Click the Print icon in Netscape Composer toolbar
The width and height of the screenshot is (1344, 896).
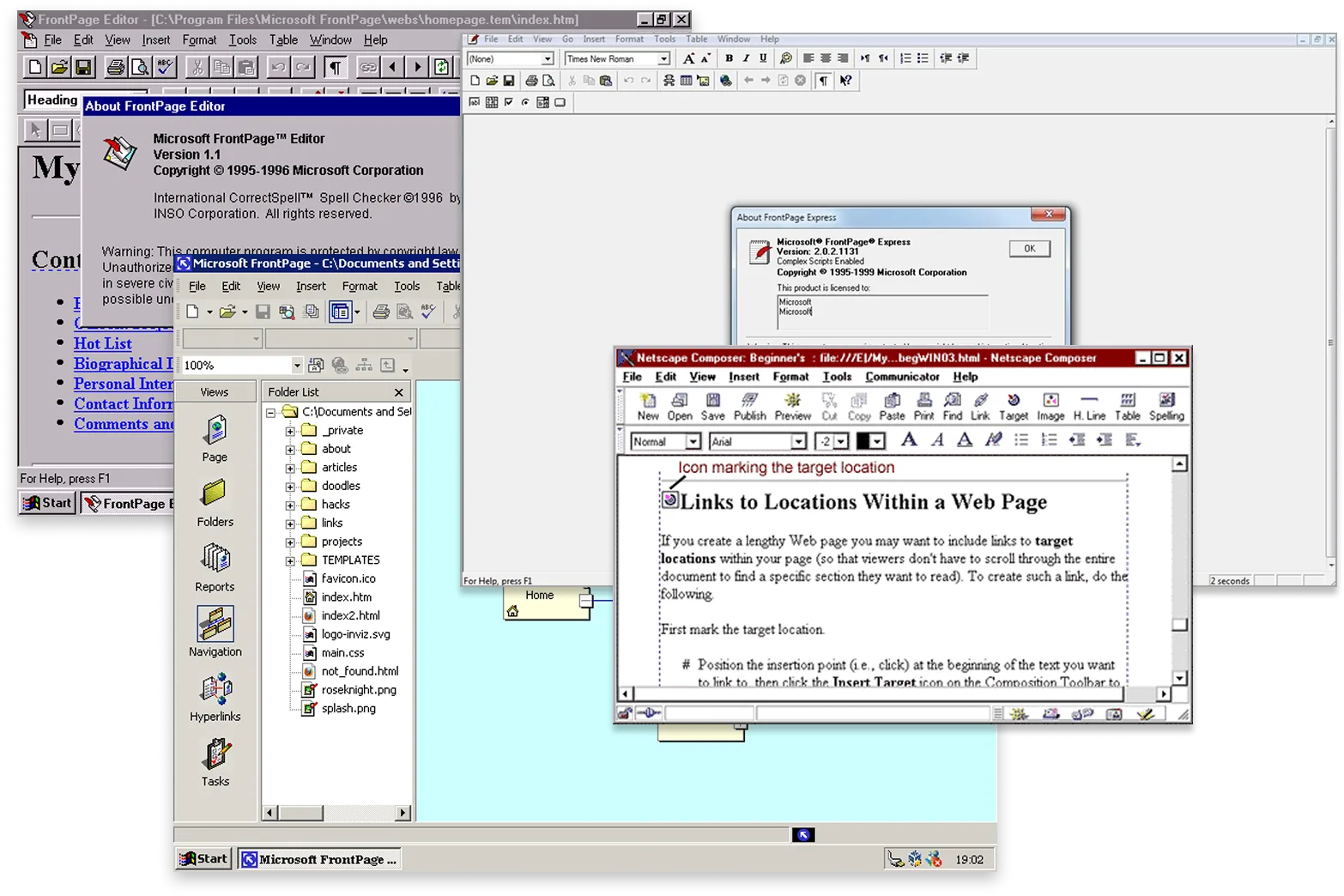click(923, 407)
